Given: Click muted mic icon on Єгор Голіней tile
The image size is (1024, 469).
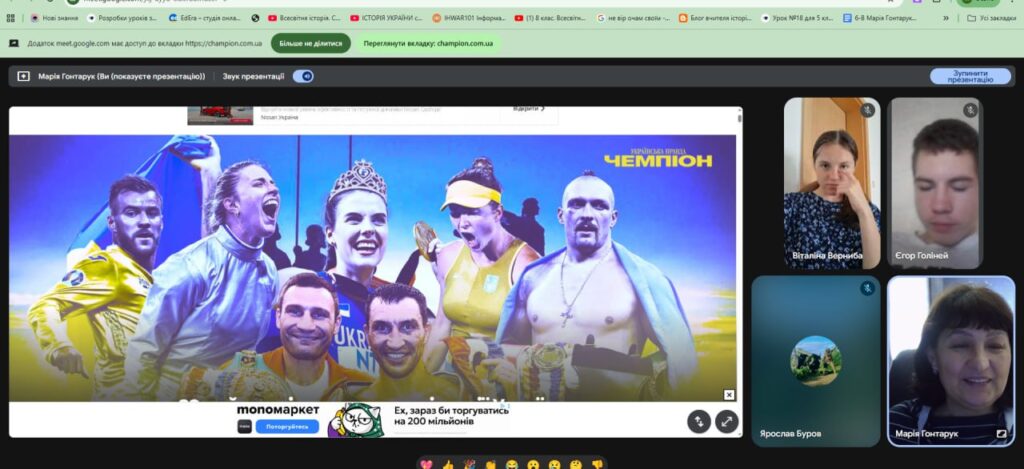Looking at the screenshot, I should 970,110.
